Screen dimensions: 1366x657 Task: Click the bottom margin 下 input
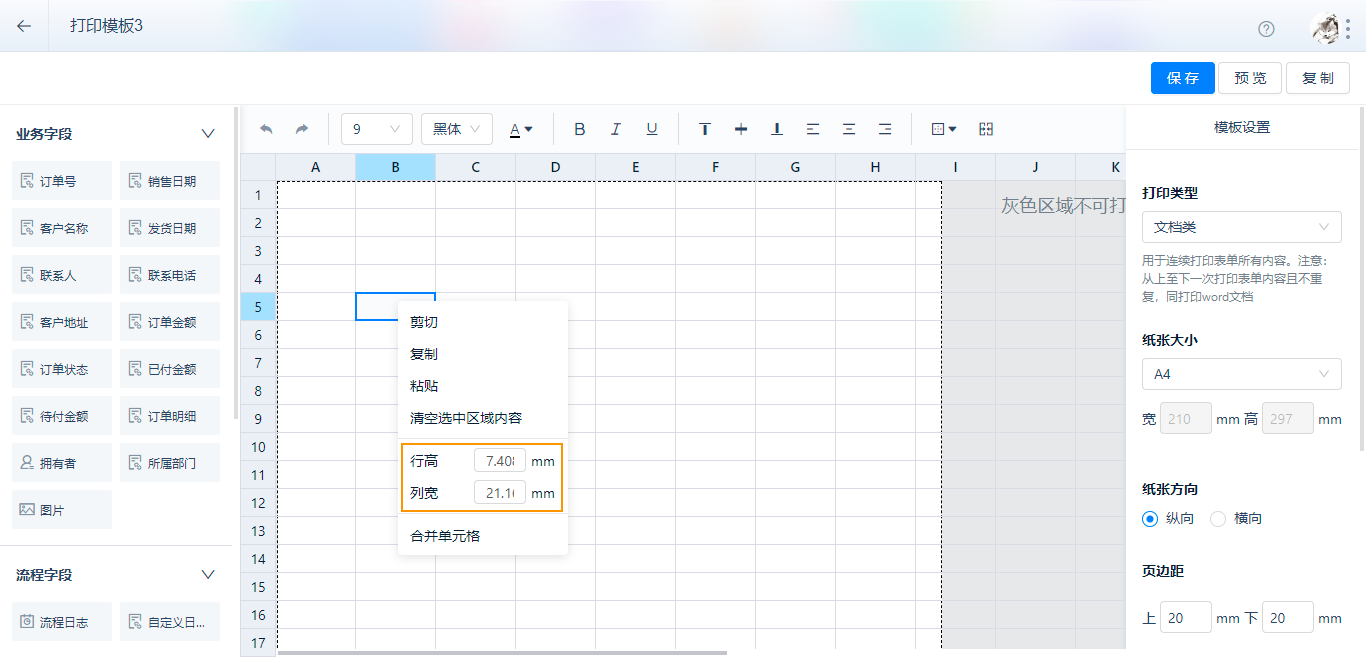click(x=1288, y=618)
